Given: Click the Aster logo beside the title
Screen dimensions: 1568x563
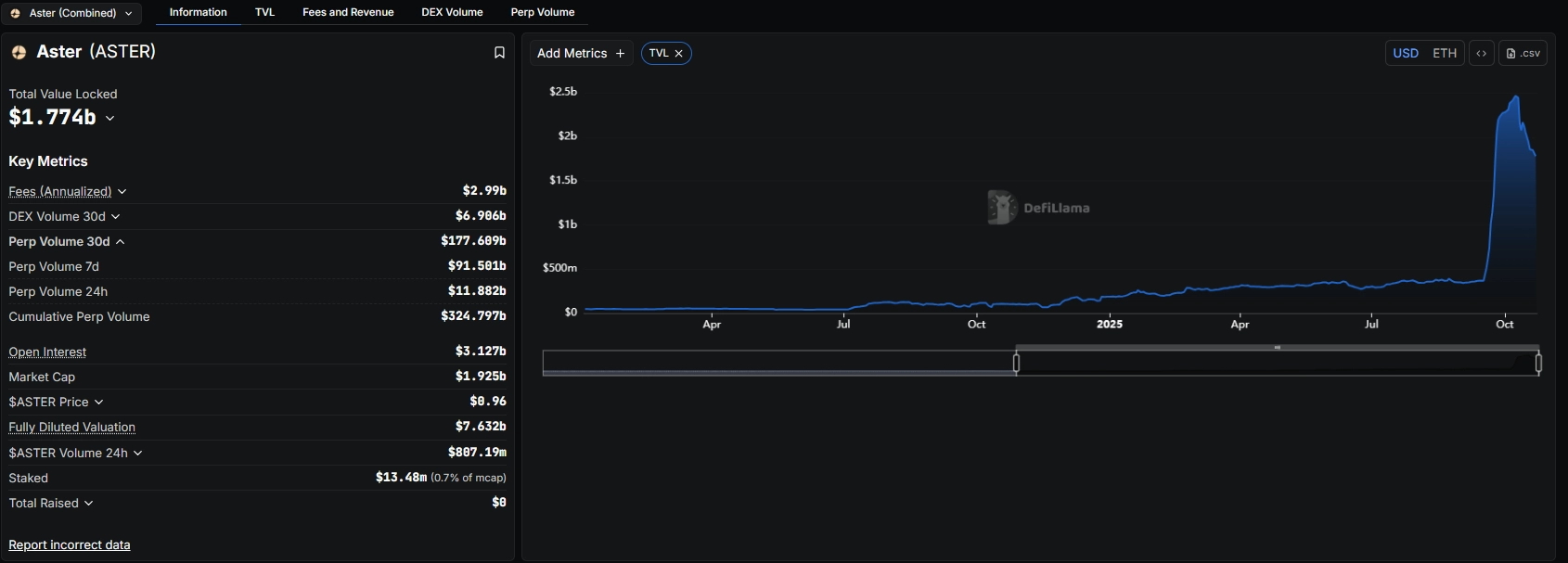Looking at the screenshot, I should [x=19, y=53].
